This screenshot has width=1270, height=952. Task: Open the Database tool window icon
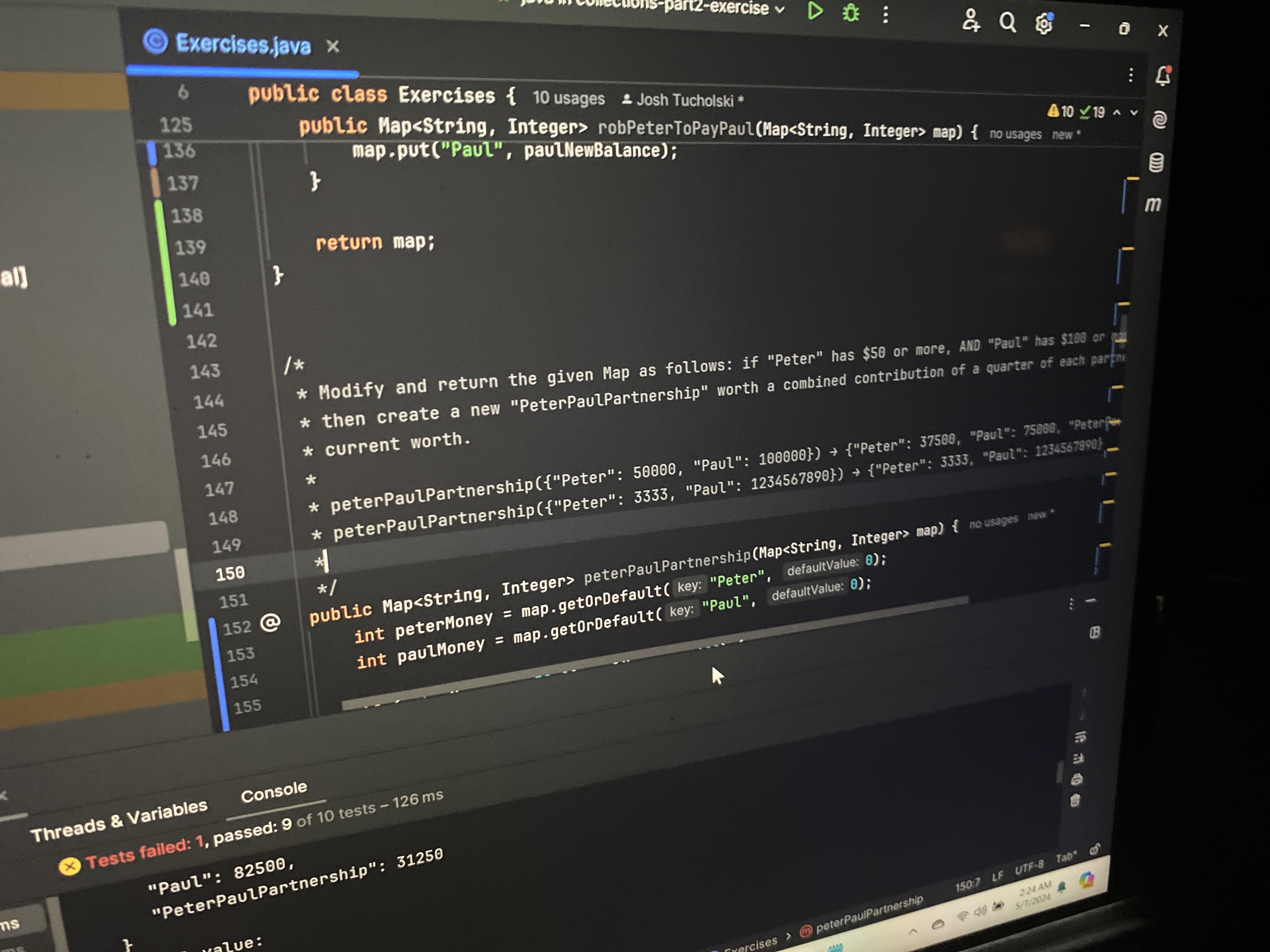click(1156, 162)
